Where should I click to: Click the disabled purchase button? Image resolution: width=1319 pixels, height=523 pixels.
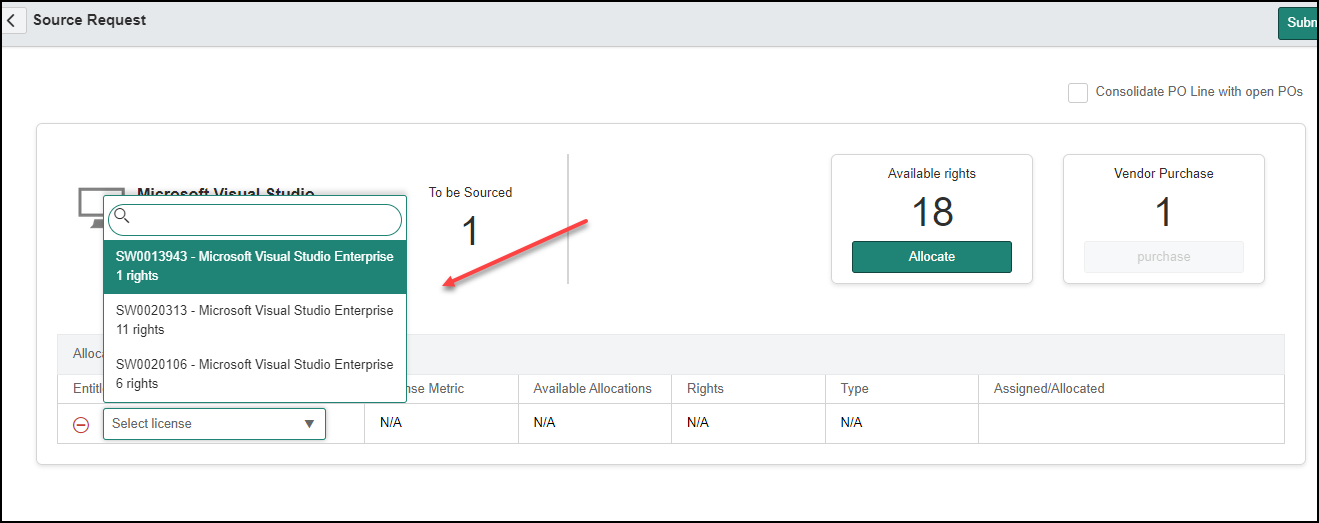click(1164, 257)
